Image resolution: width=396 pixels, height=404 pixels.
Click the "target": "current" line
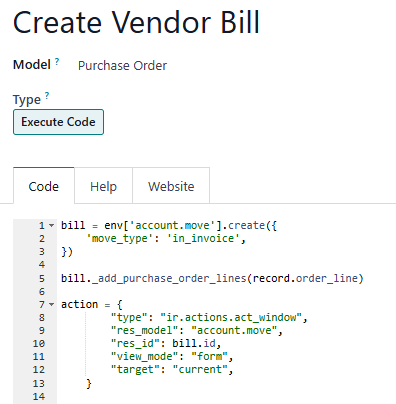(172, 369)
